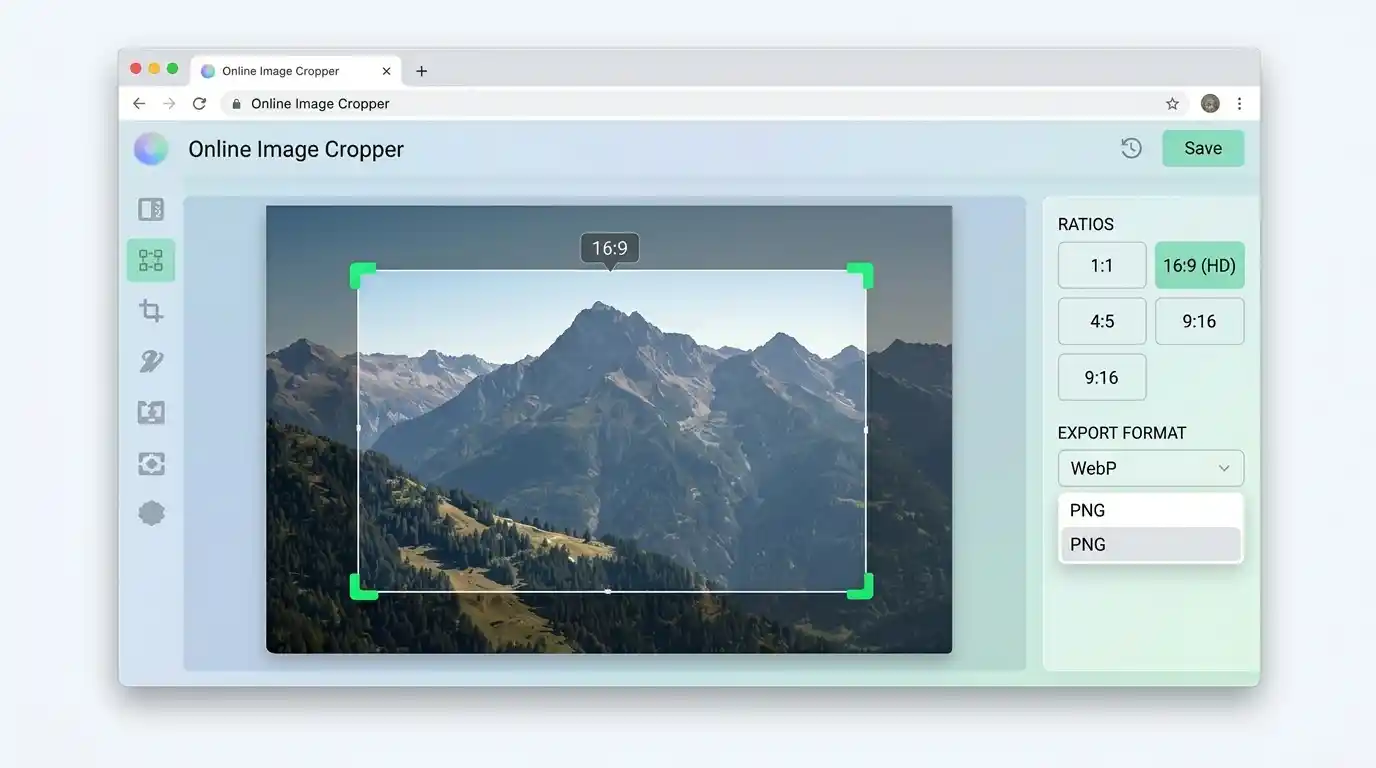Reload the page with the refresh icon
This screenshot has height=768, width=1376.
click(199, 103)
